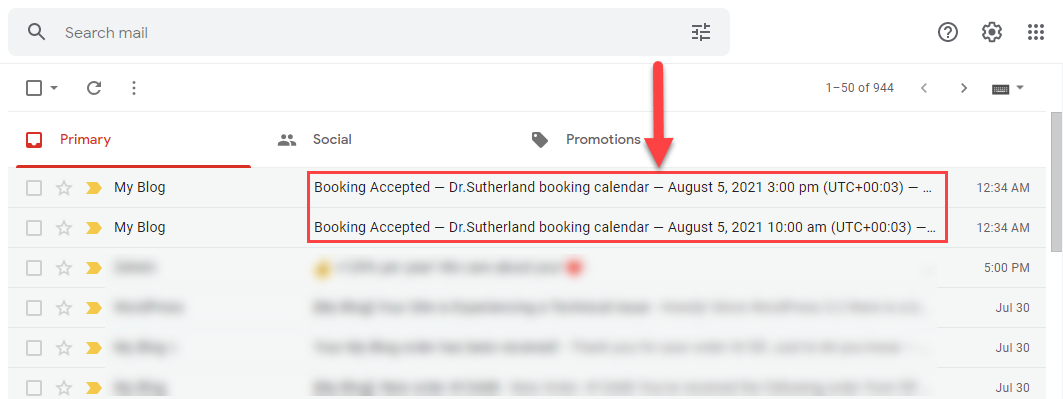Click the Search mail field
Screen dimensions: 1063x399
pyautogui.click(x=369, y=33)
